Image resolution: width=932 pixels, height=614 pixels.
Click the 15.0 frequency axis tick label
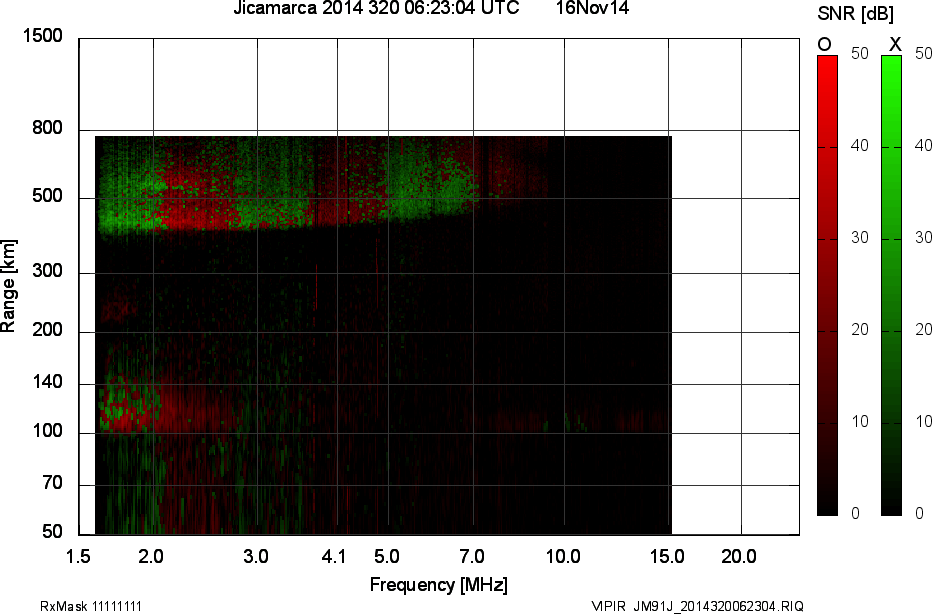pyautogui.click(x=667, y=557)
